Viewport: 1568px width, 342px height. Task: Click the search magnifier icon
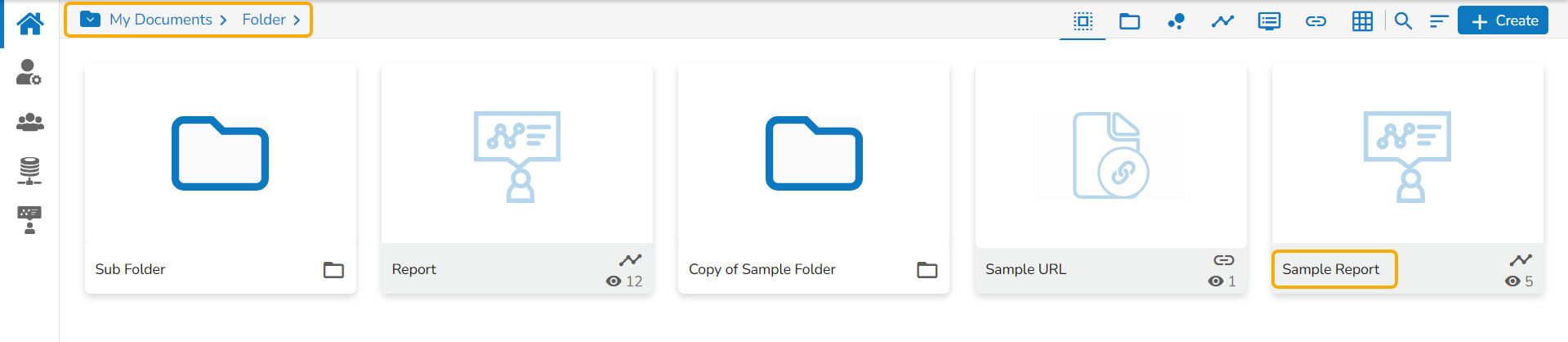[1403, 21]
